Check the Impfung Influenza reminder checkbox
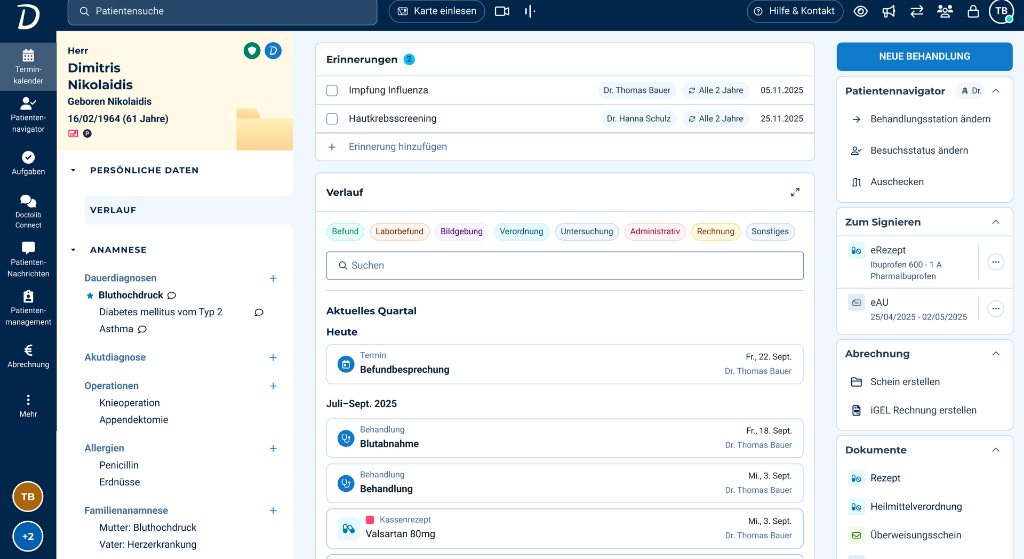This screenshot has width=1024, height=559. coord(332,90)
